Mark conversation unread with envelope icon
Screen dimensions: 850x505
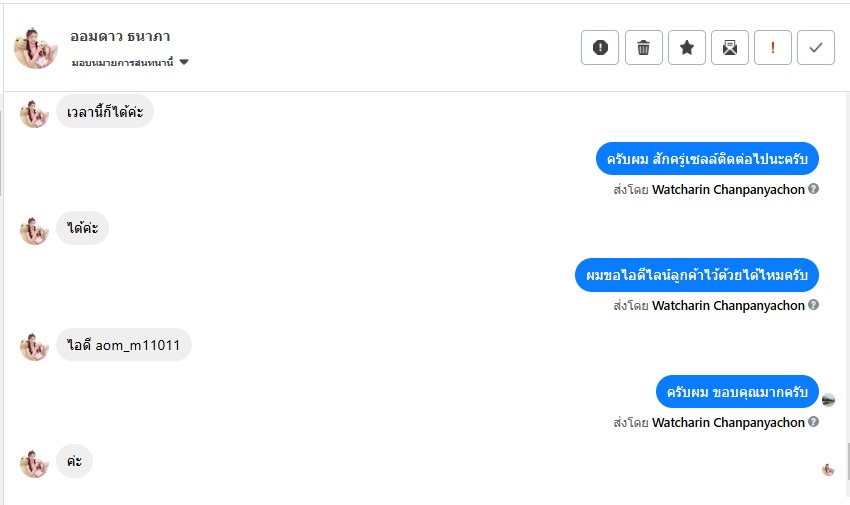(x=730, y=47)
